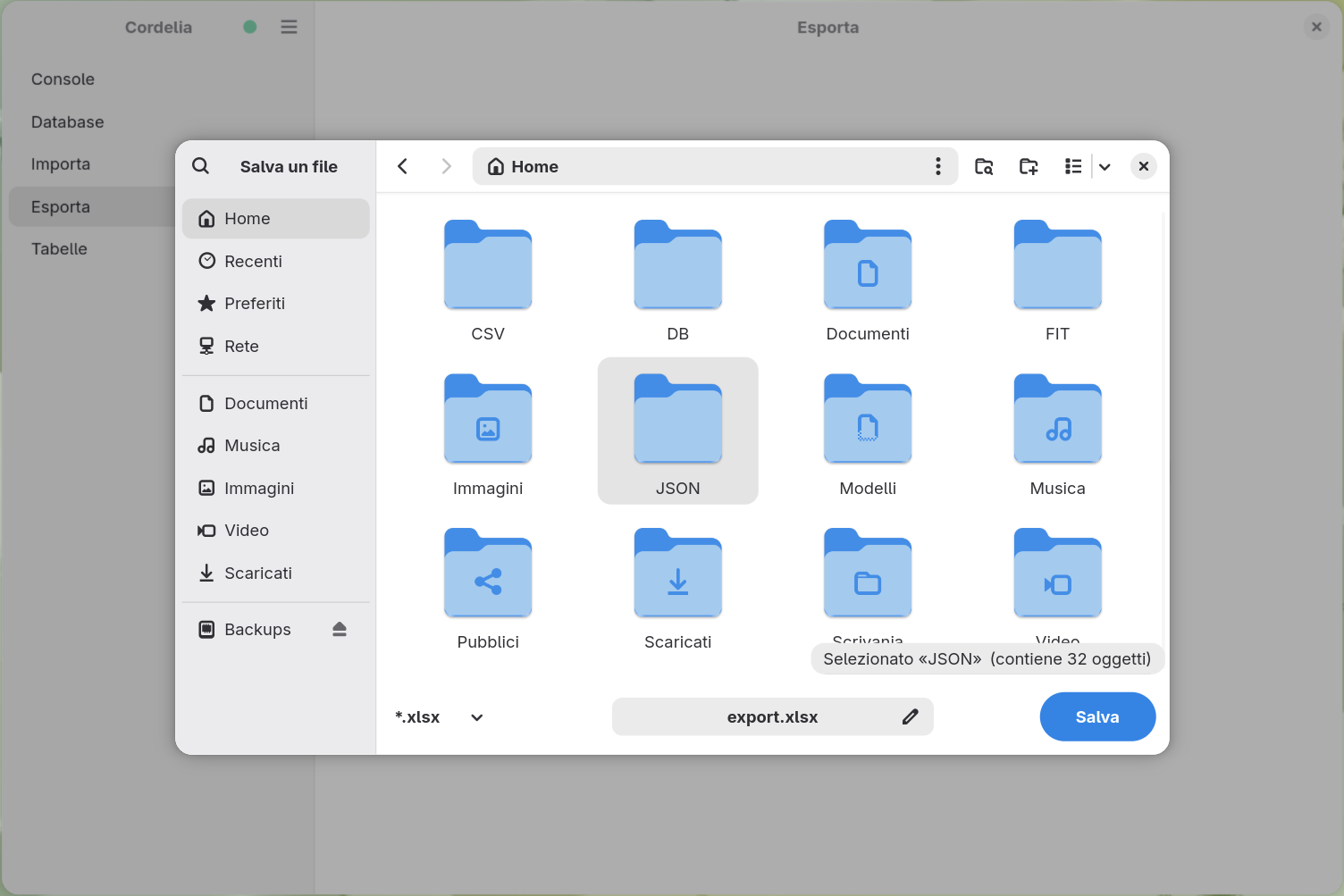Open the DB folder
Viewport: 1344px width, 896px height.
click(678, 280)
